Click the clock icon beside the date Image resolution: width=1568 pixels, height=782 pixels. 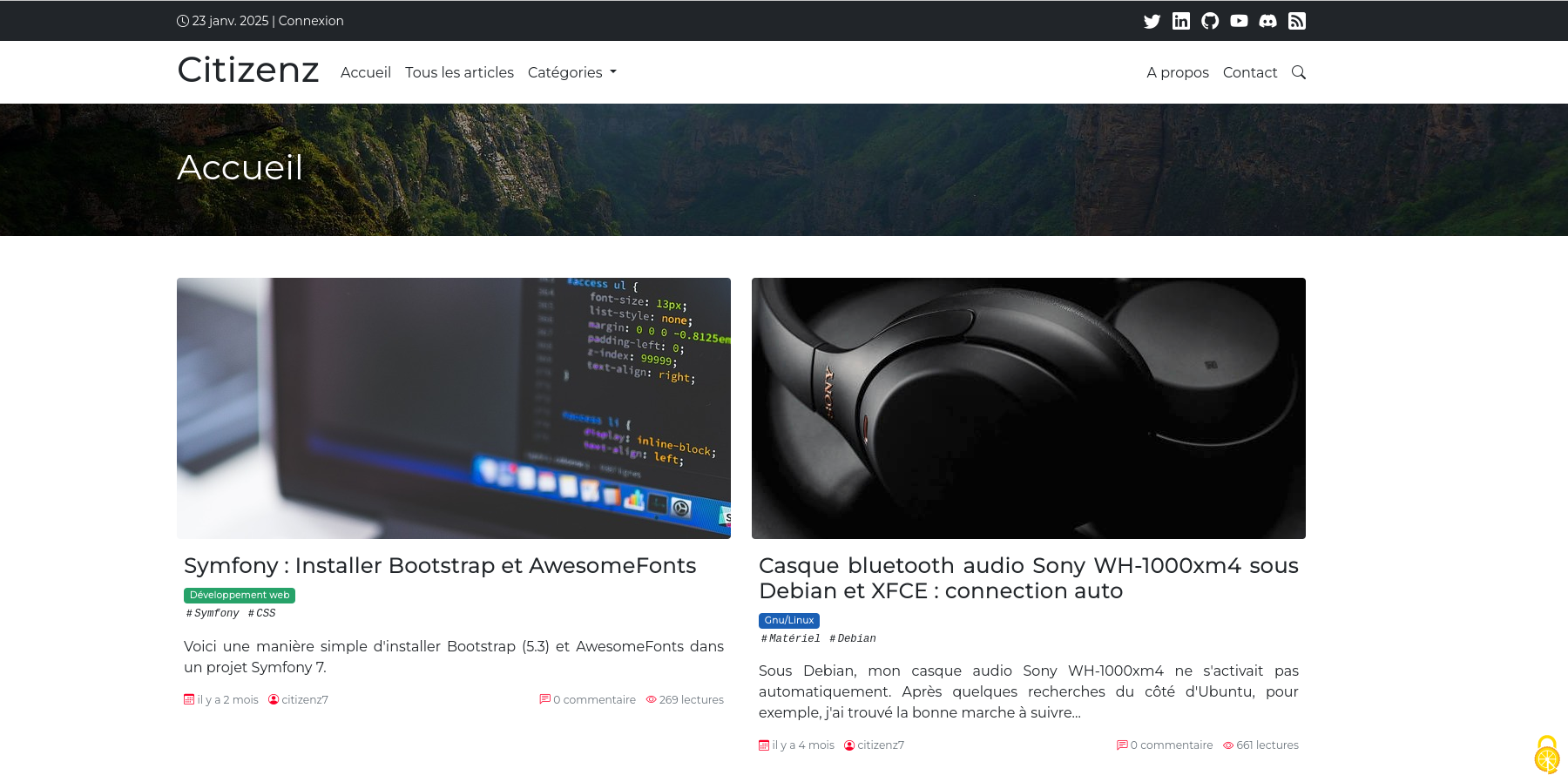[183, 21]
